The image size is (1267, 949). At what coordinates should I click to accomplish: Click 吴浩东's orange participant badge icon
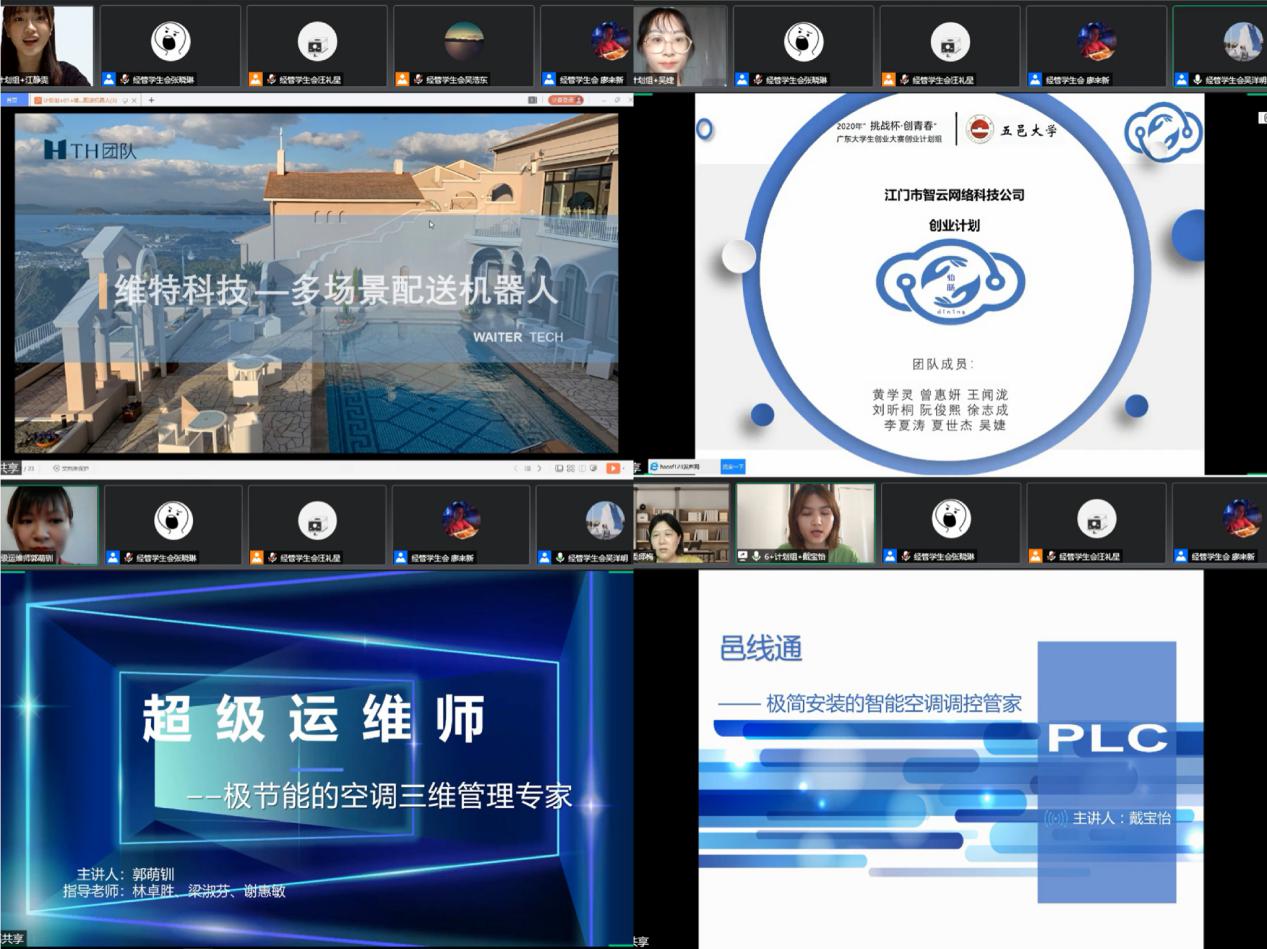(401, 79)
